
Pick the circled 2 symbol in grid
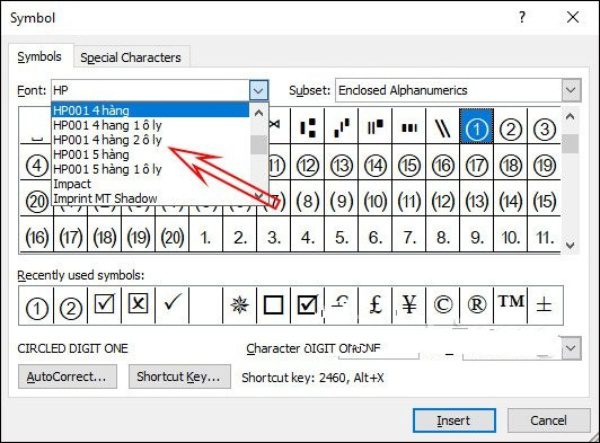coord(510,129)
